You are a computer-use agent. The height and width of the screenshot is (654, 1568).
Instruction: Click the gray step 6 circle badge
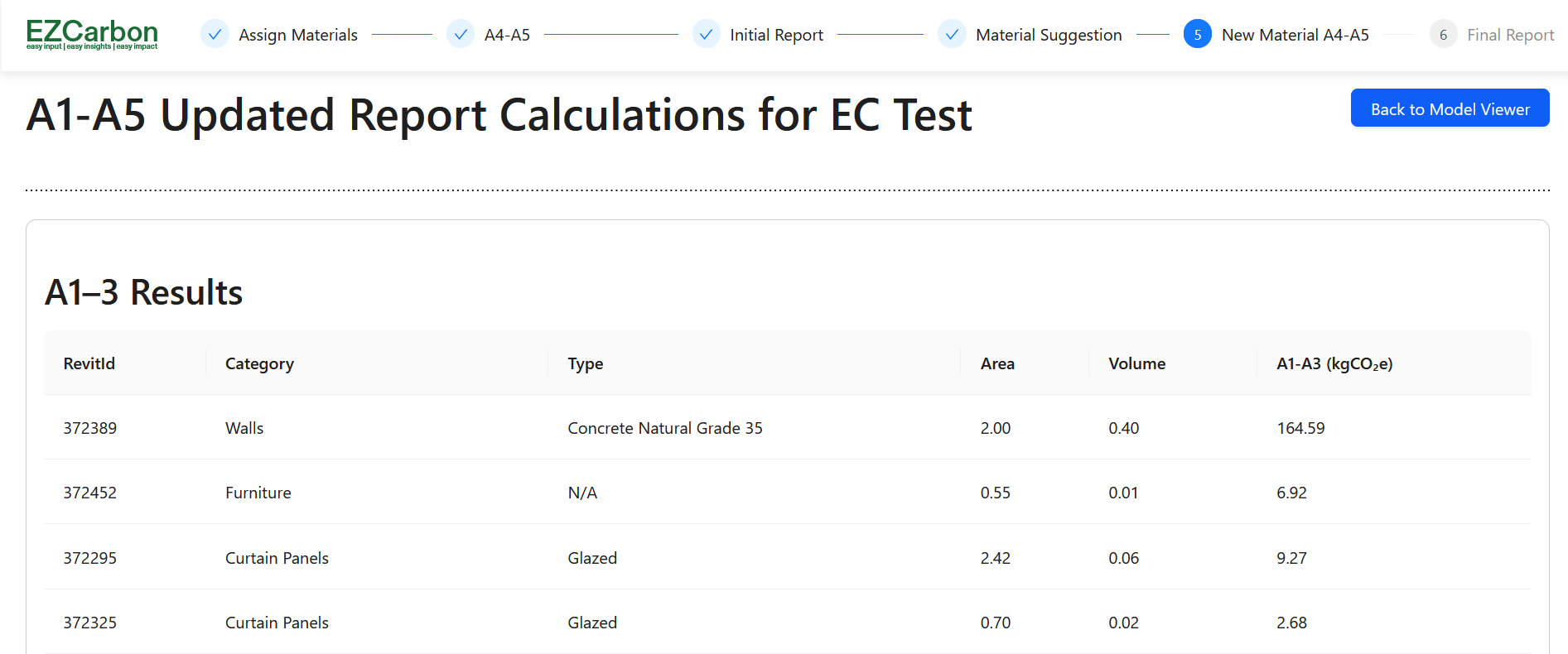[1443, 34]
